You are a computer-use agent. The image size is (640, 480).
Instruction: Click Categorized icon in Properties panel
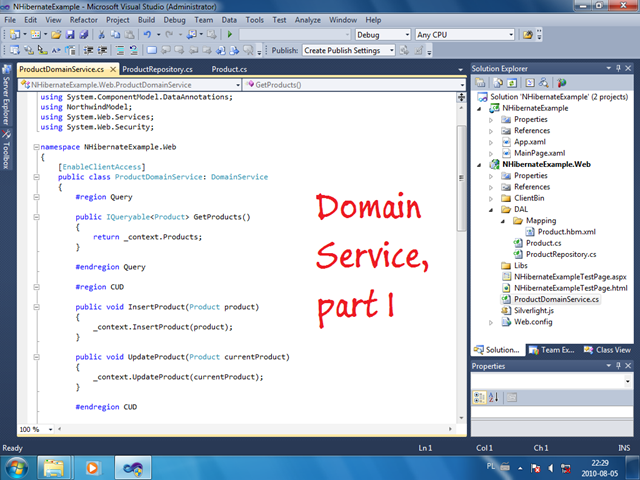(x=479, y=397)
